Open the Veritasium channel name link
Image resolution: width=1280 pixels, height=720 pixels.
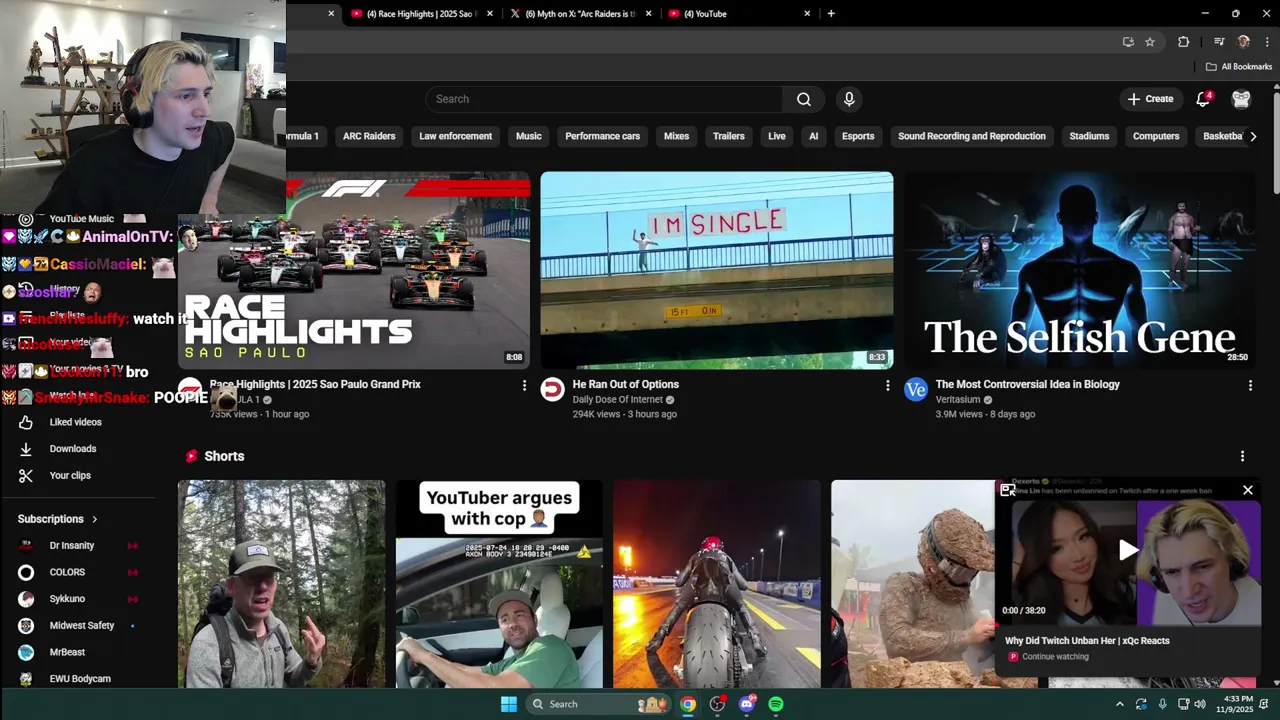tap(958, 400)
